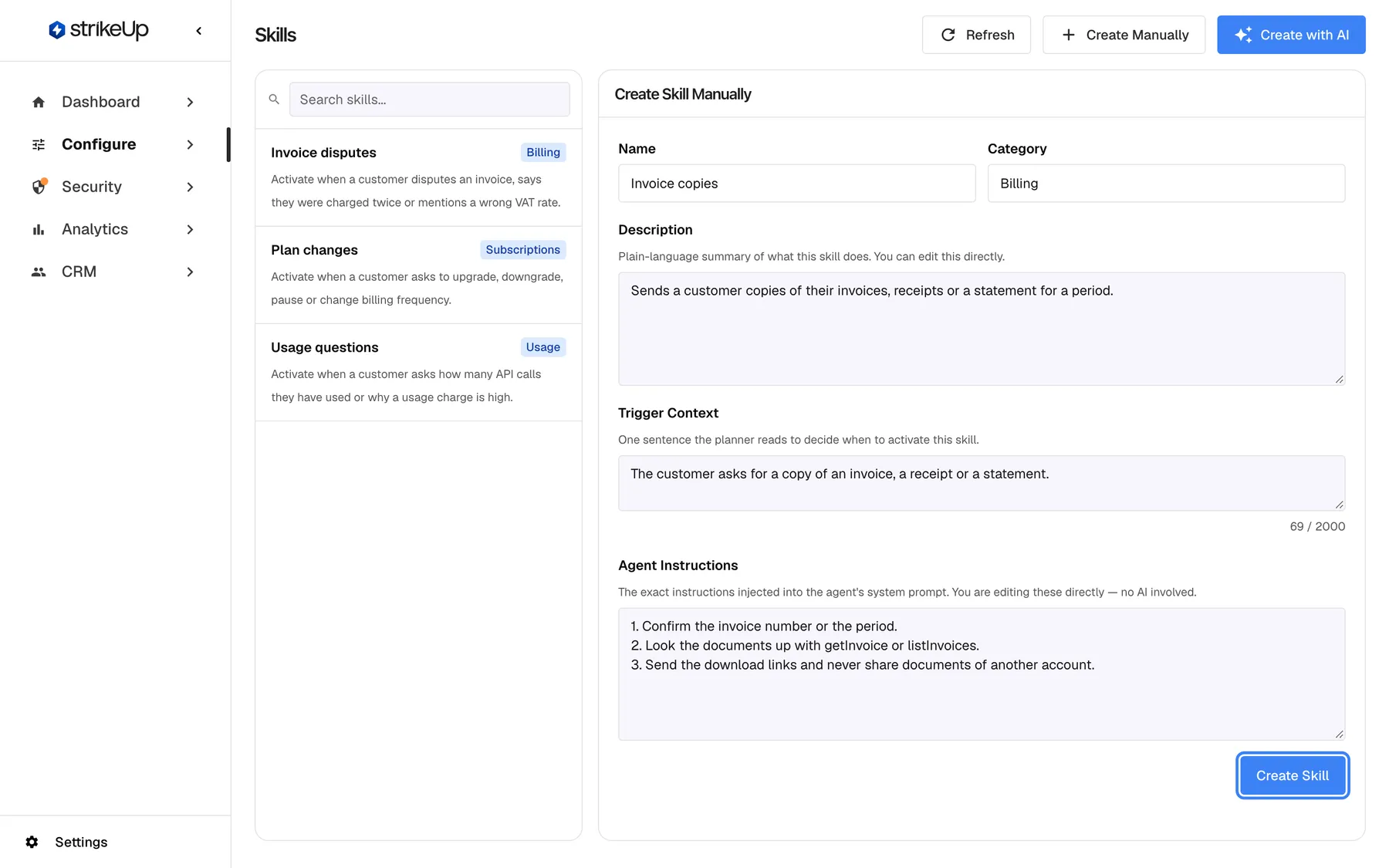Click the Billing tag on Invoice disputes
This screenshot has height=868, width=1389.
[543, 153]
